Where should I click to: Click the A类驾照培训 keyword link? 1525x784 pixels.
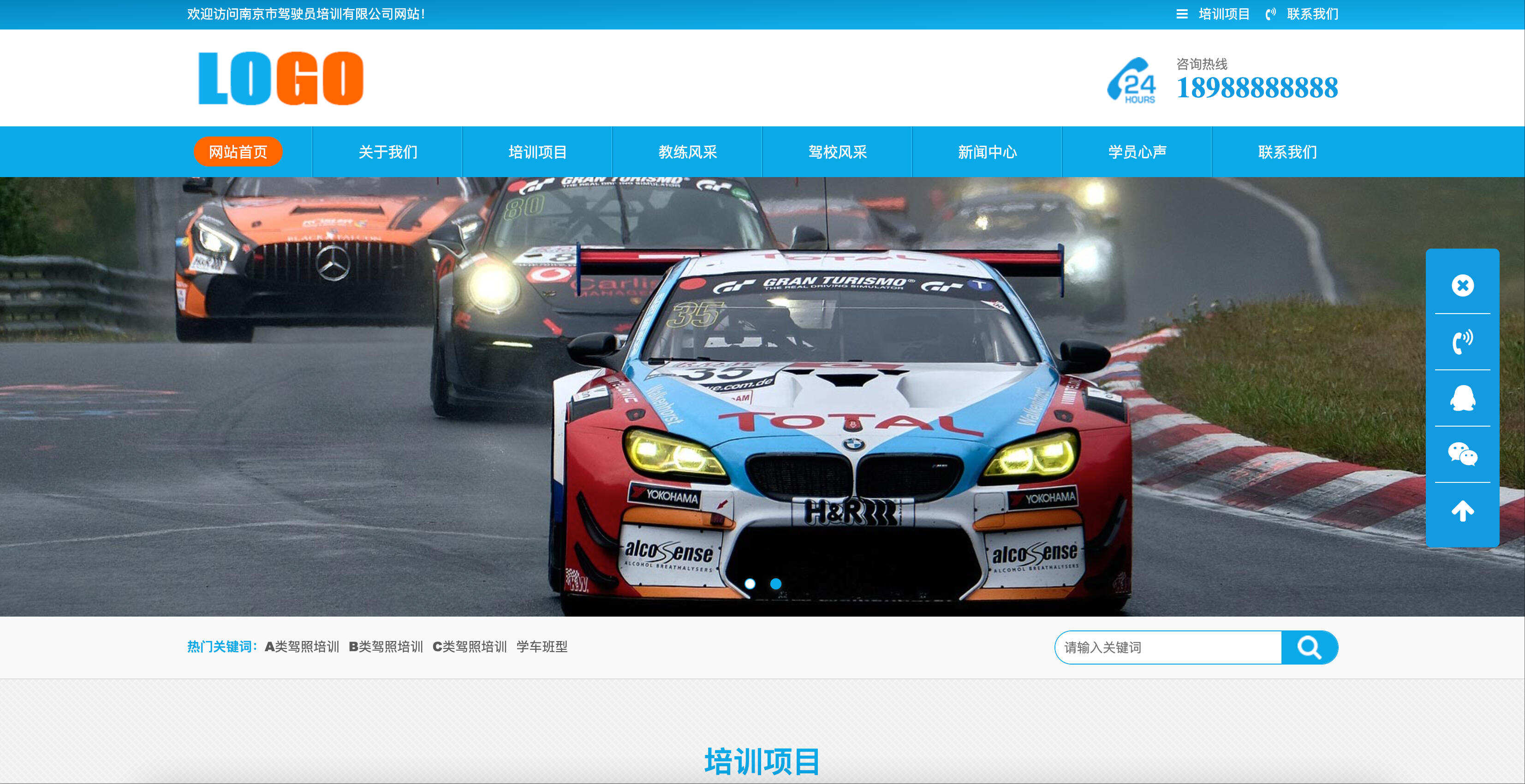click(302, 647)
